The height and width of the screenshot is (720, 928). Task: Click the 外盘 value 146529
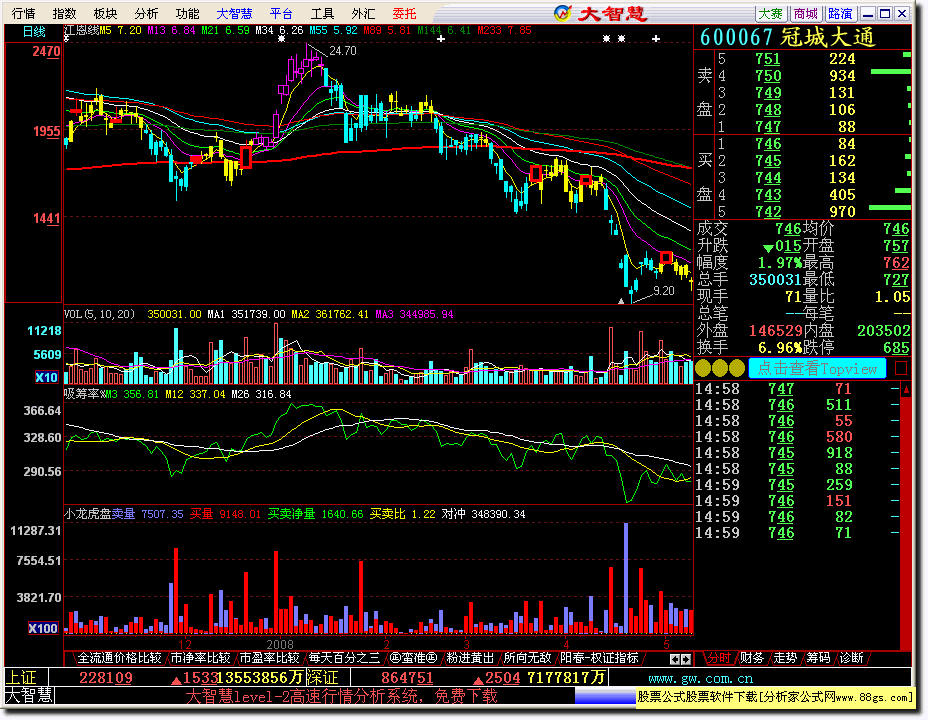point(775,330)
